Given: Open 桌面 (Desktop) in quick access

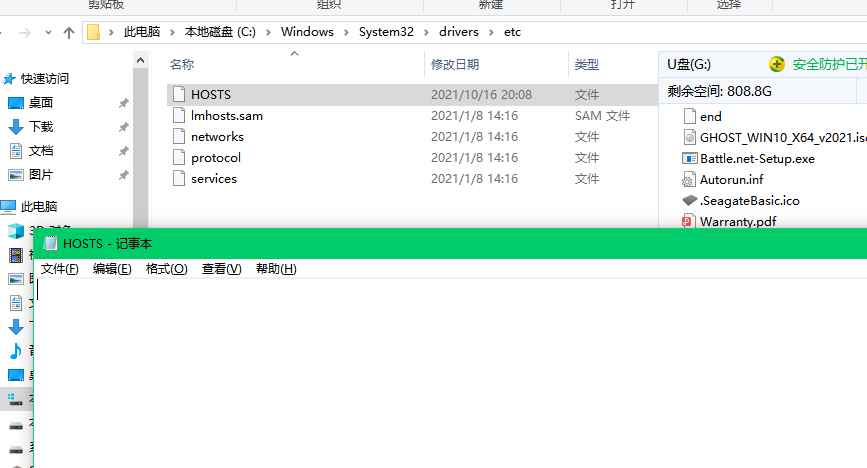Looking at the screenshot, I should [41, 102].
